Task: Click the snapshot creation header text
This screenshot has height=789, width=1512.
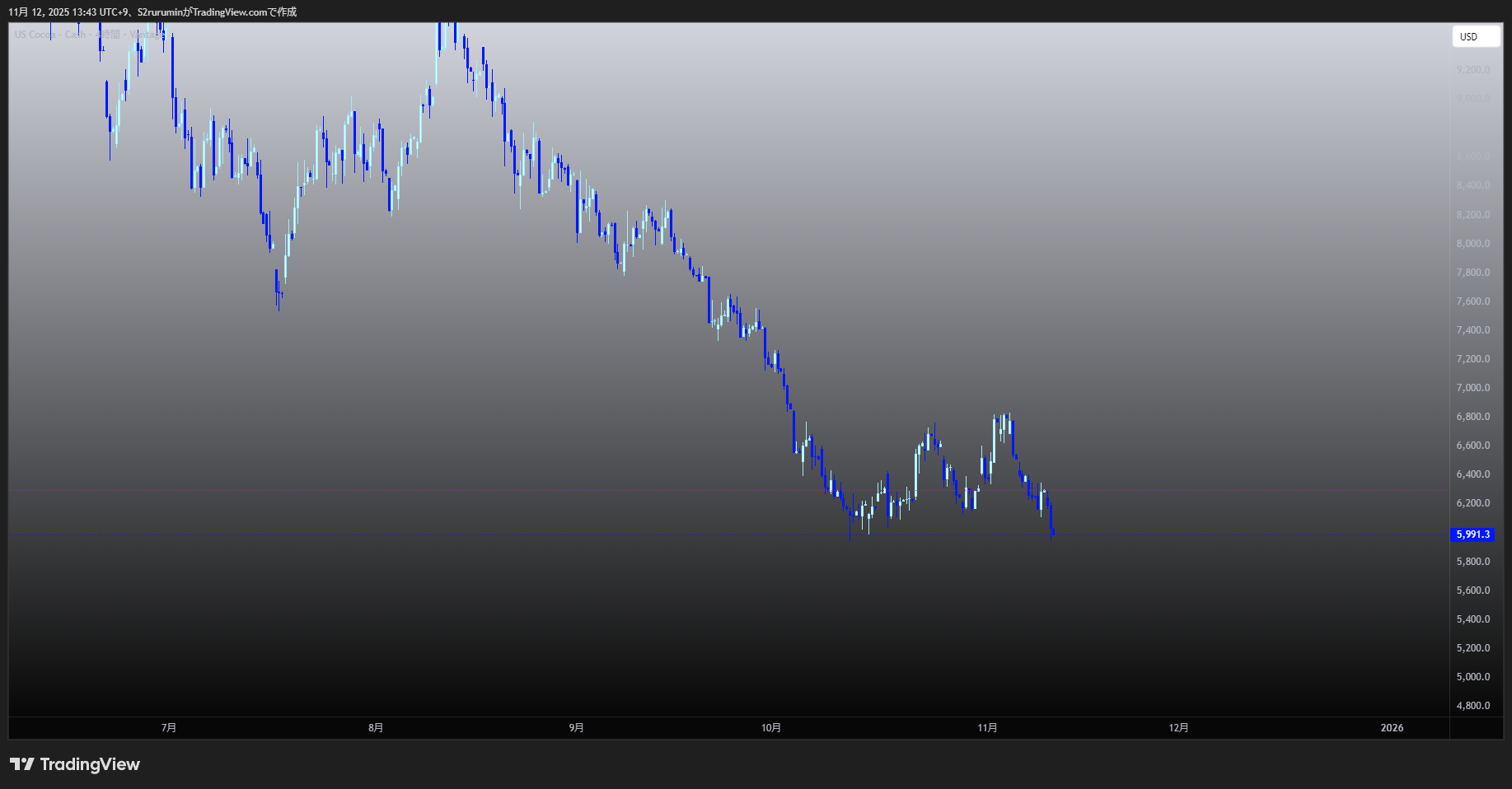Action: coord(152,12)
